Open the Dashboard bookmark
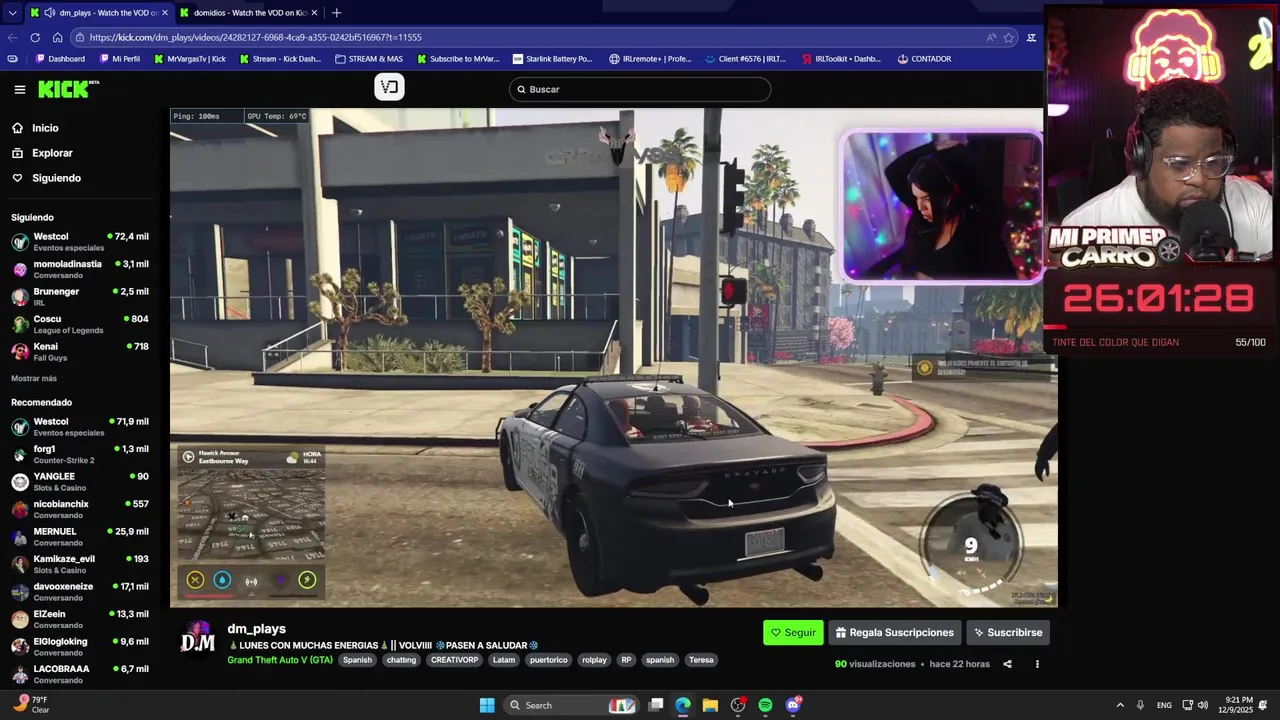Image resolution: width=1280 pixels, height=720 pixels. coord(60,59)
